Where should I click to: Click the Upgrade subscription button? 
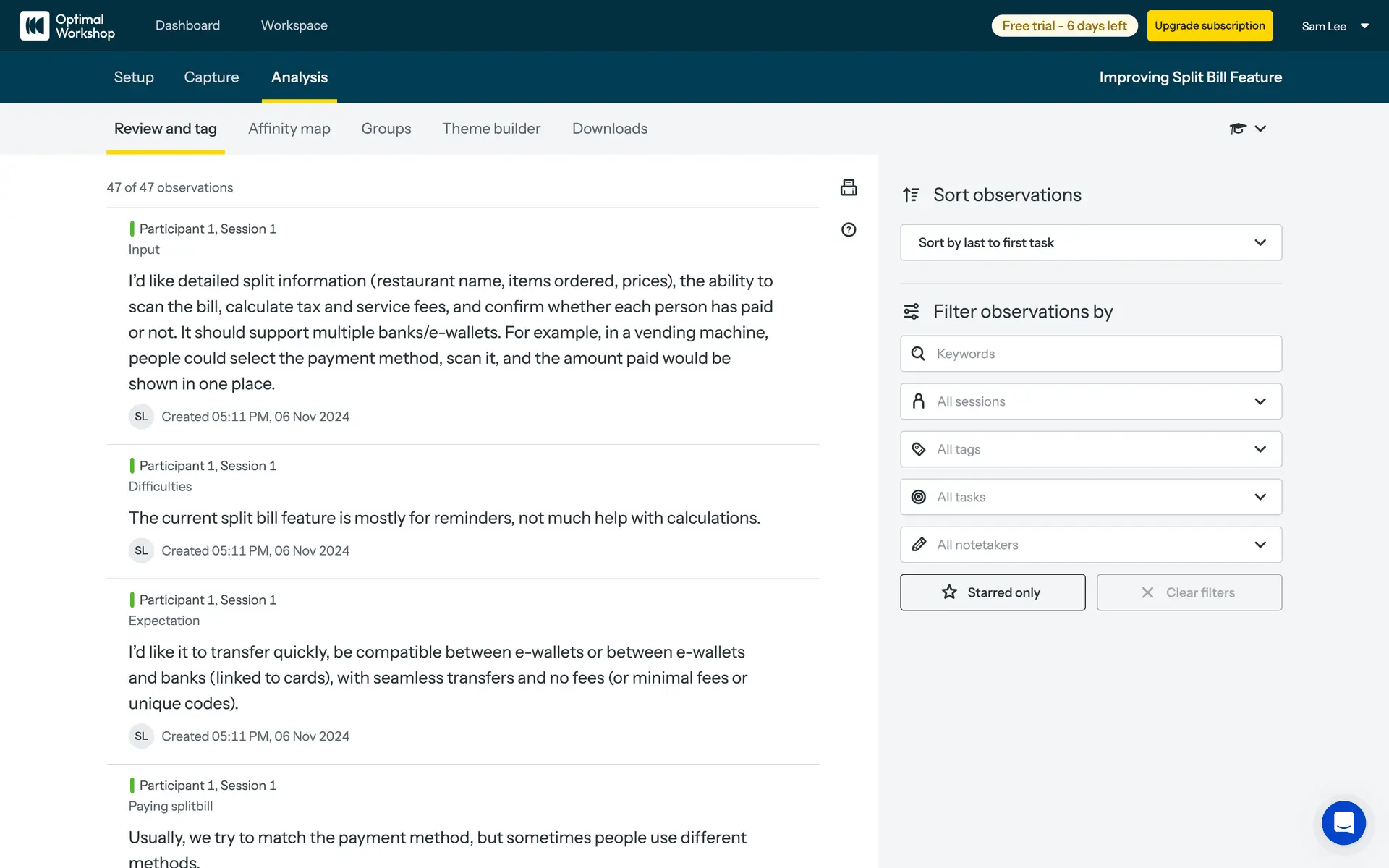pos(1209,26)
